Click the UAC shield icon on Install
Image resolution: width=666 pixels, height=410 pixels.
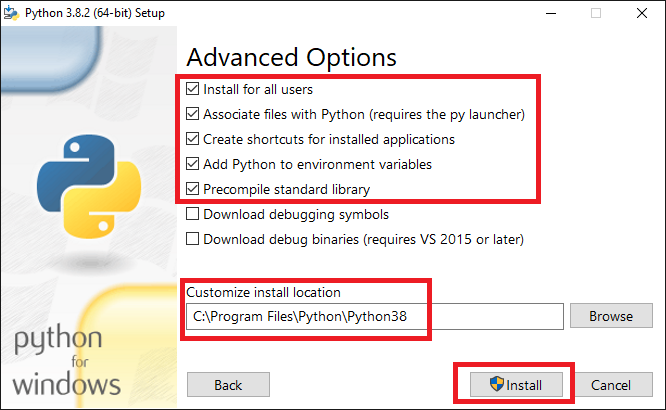click(495, 385)
